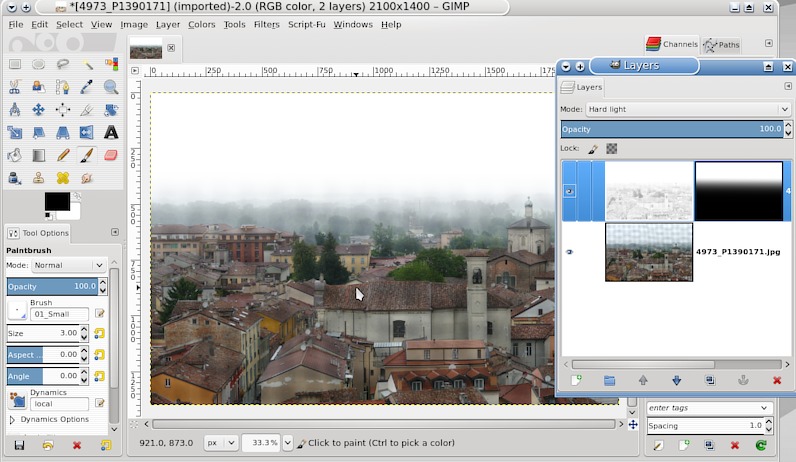Select the Perspective tool
796x462 pixels.
(x=63, y=133)
